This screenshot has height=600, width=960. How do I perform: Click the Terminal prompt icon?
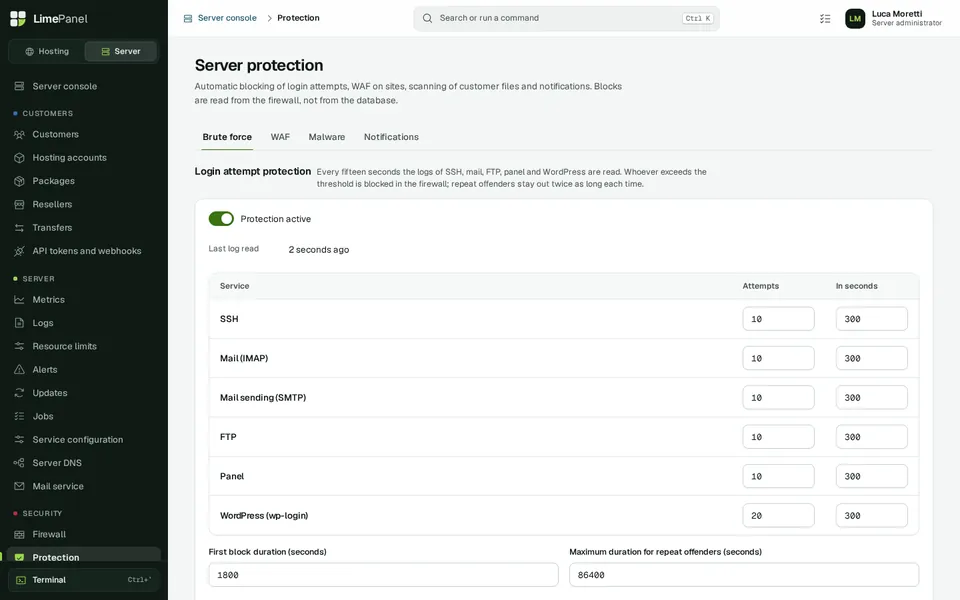[x=21, y=580]
